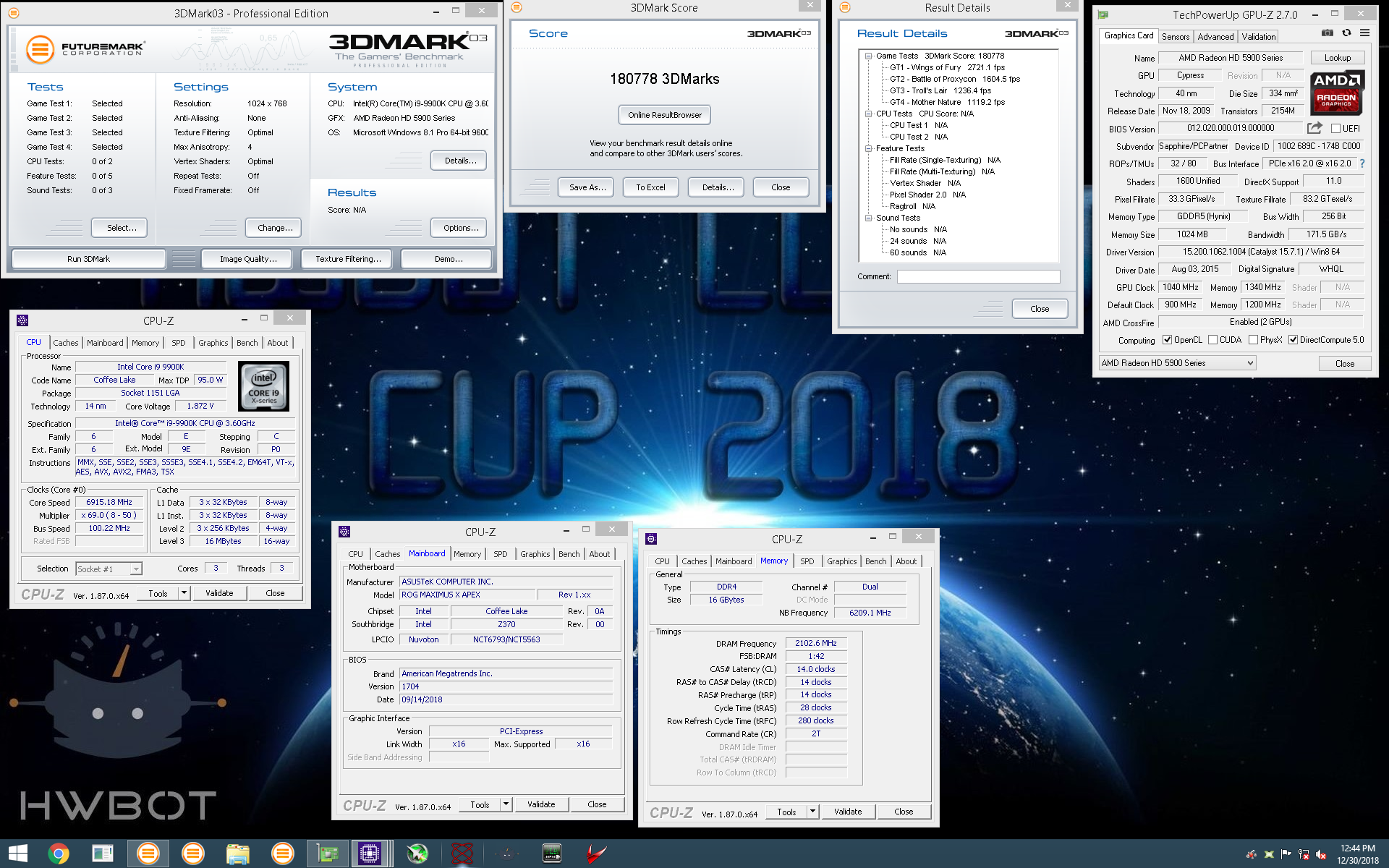Click Bus Interface question mark icon
Screen dimensions: 1389x868
[x=1362, y=163]
